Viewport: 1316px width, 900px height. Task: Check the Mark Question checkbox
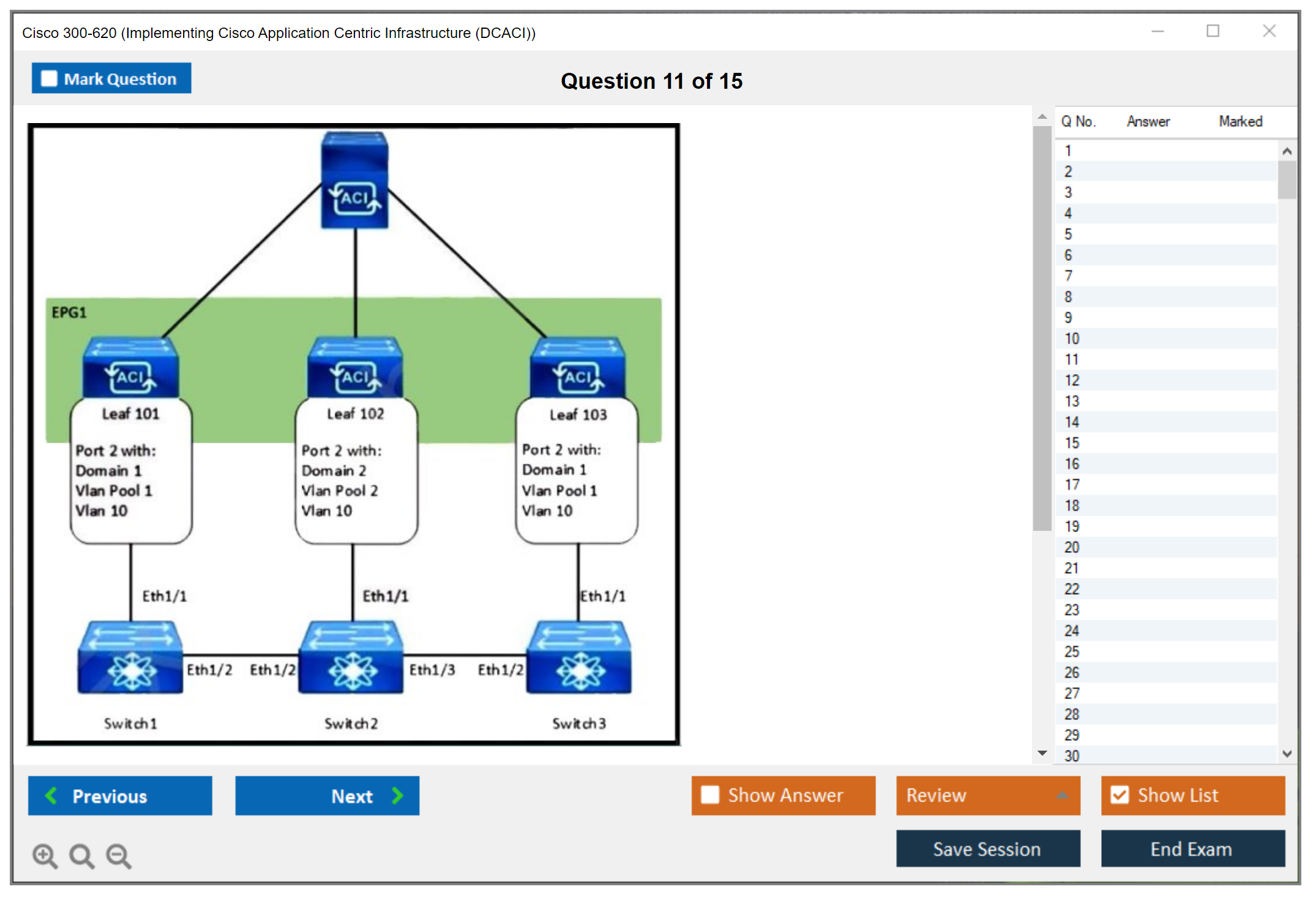[x=49, y=79]
